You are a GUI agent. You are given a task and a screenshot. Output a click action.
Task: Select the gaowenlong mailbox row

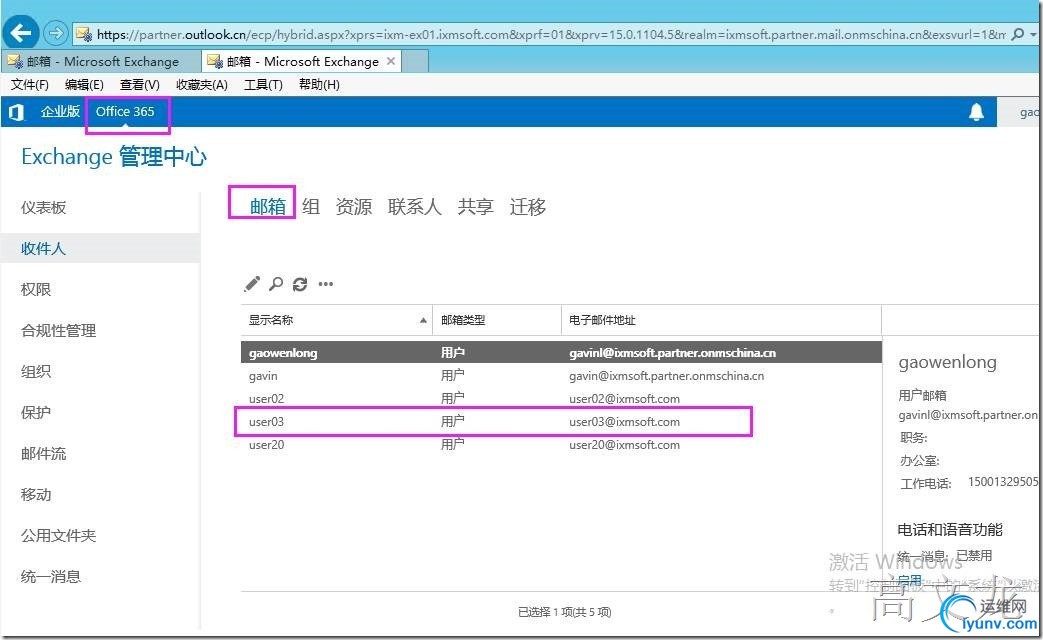[x=561, y=353]
